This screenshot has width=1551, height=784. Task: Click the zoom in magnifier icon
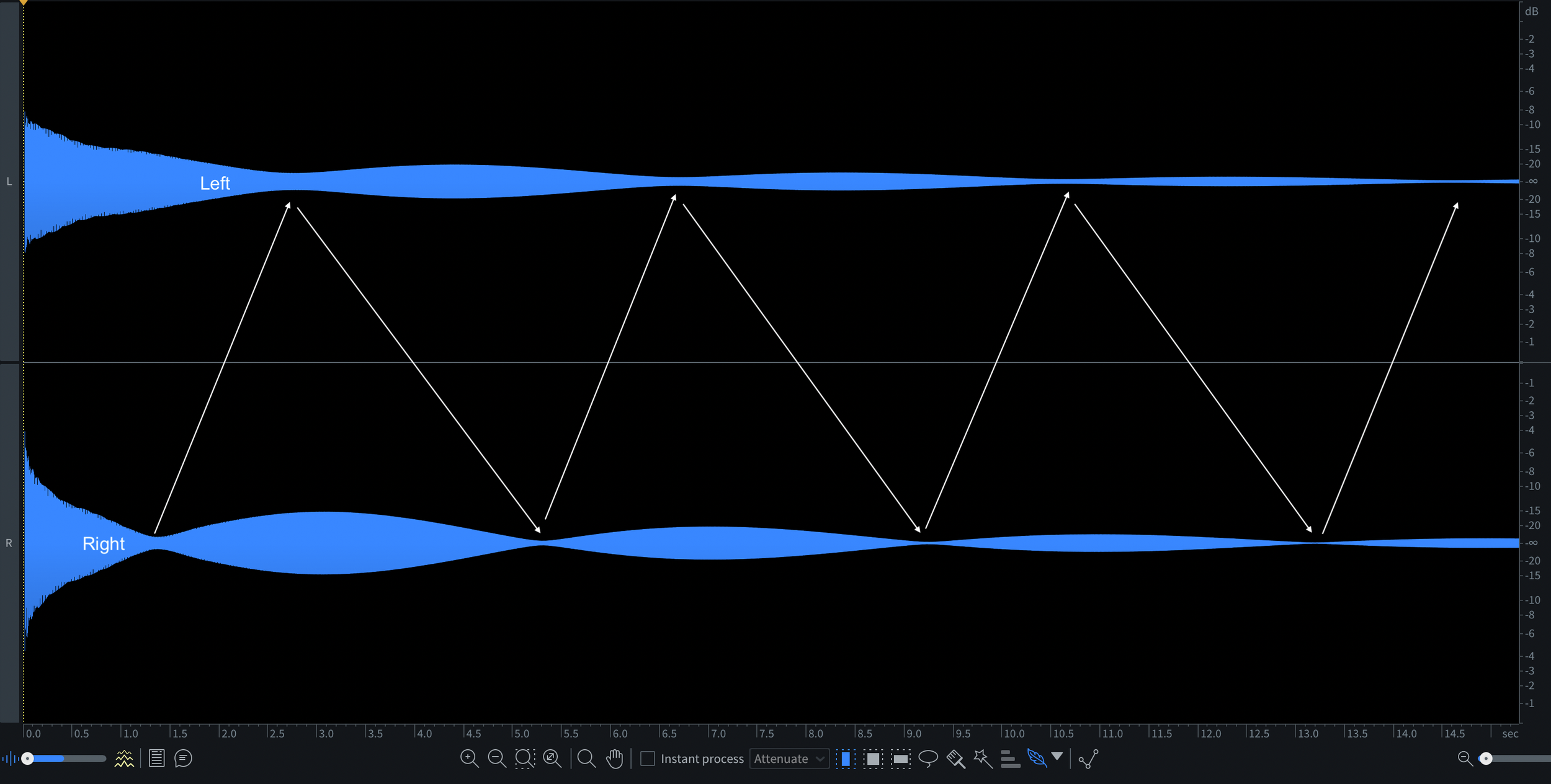[x=469, y=758]
